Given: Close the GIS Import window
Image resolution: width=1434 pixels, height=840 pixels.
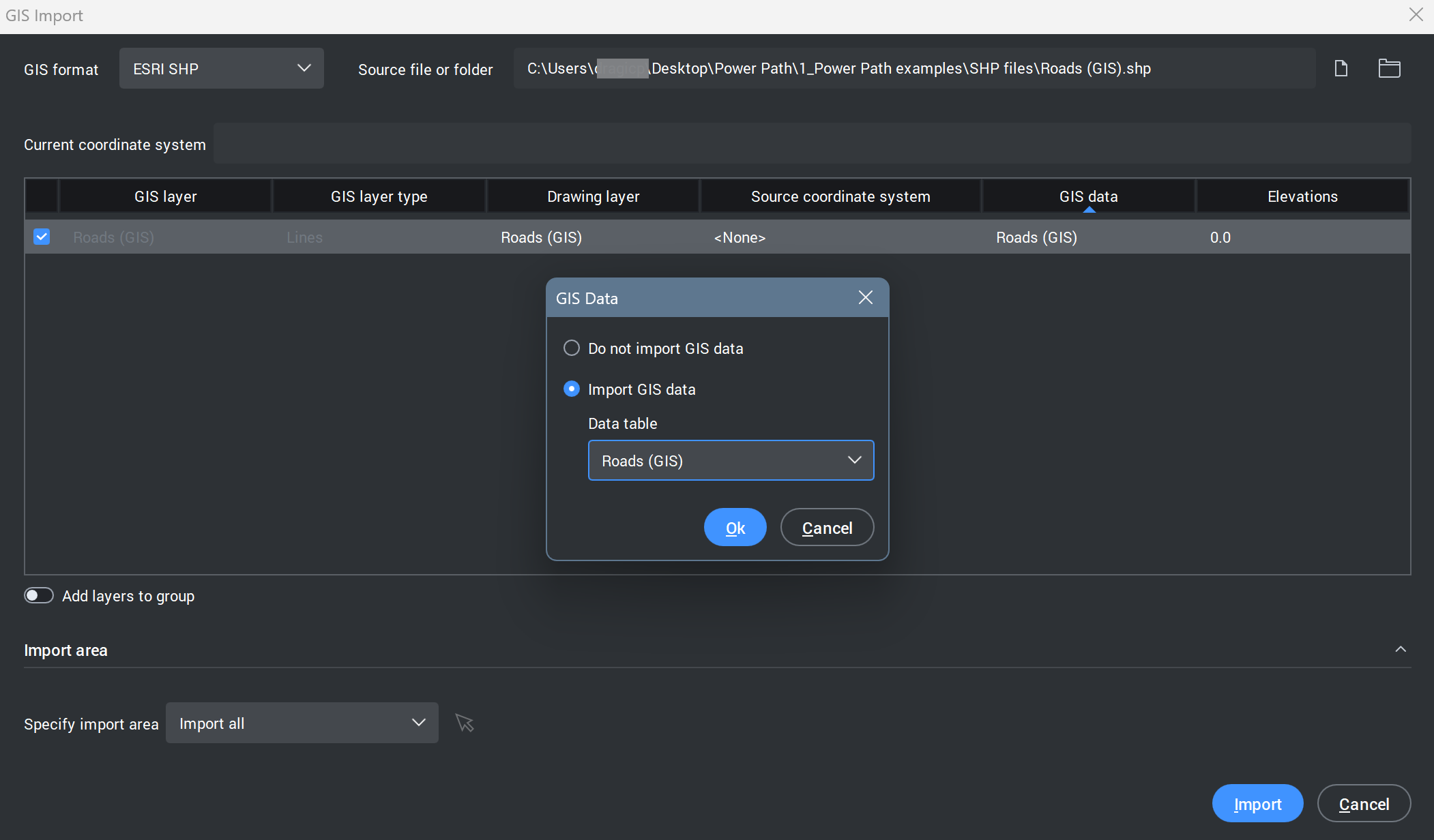Looking at the screenshot, I should pyautogui.click(x=1416, y=14).
